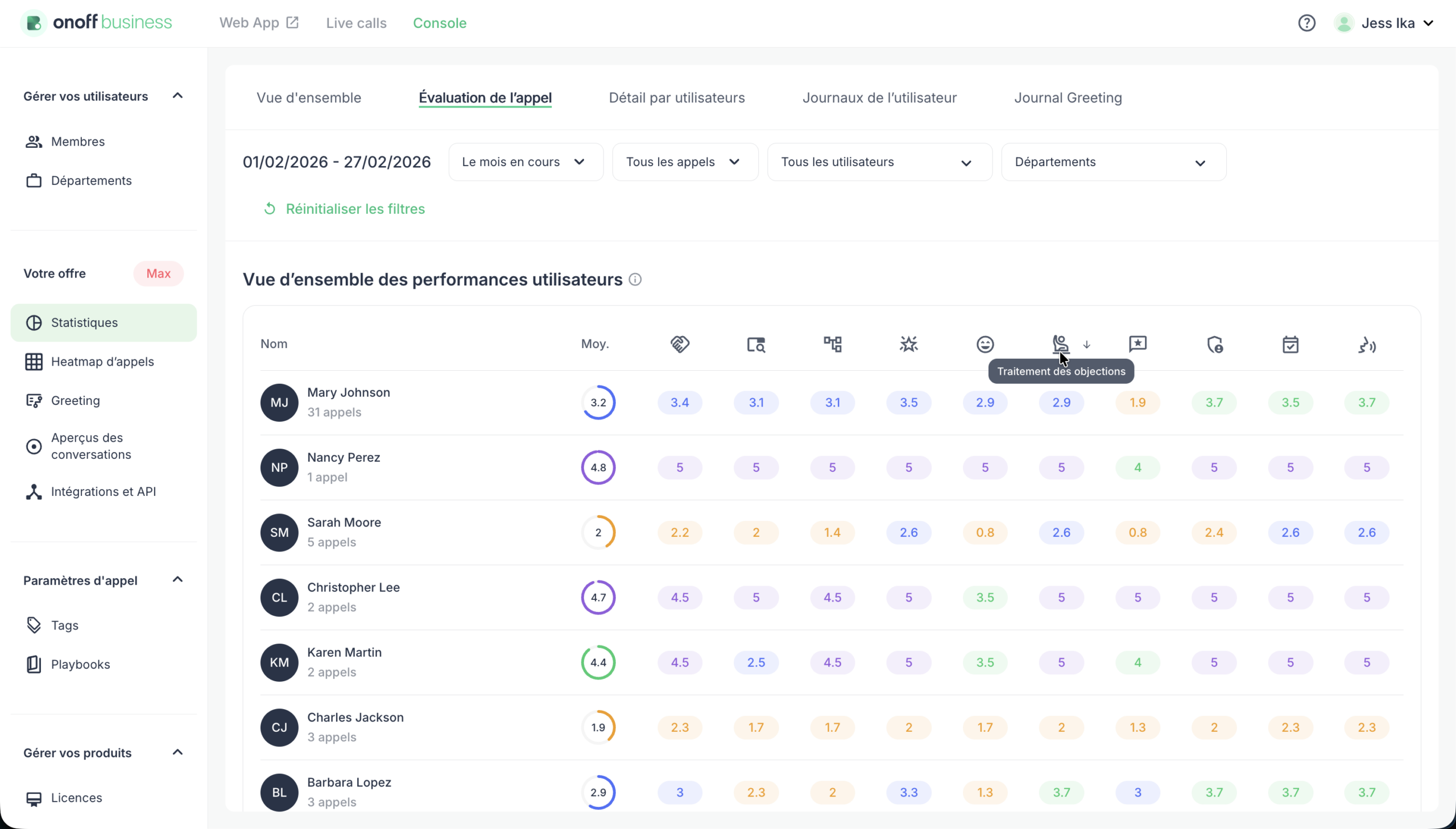Click the calendar-check rating column icon
Viewport: 1456px width, 829px height.
pyautogui.click(x=1290, y=344)
